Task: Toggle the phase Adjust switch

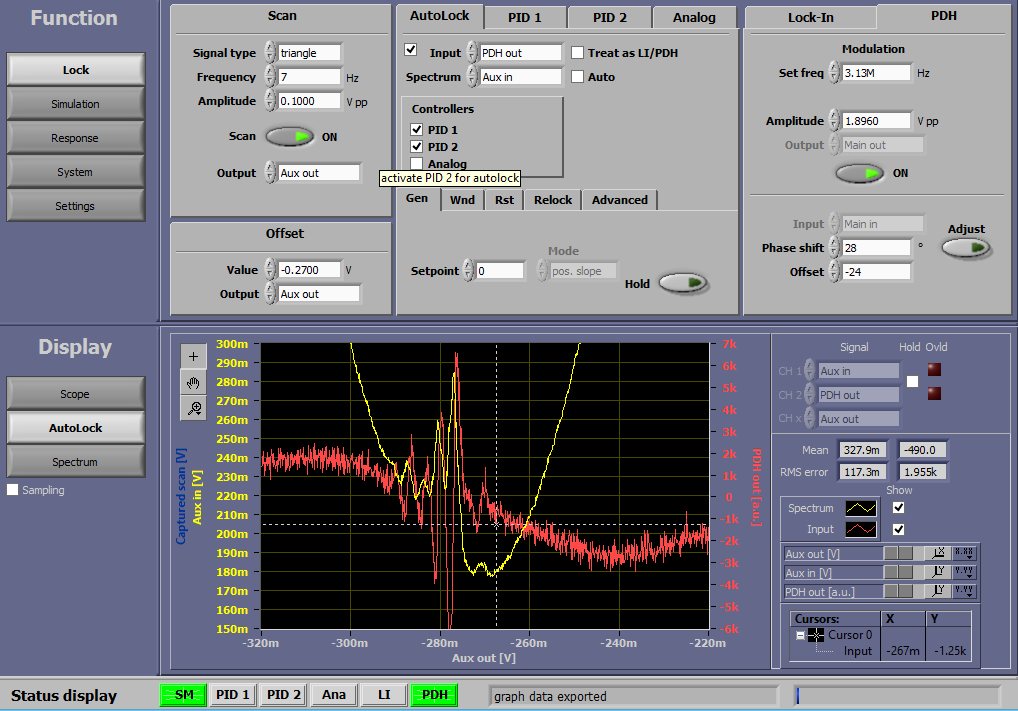Action: point(966,248)
